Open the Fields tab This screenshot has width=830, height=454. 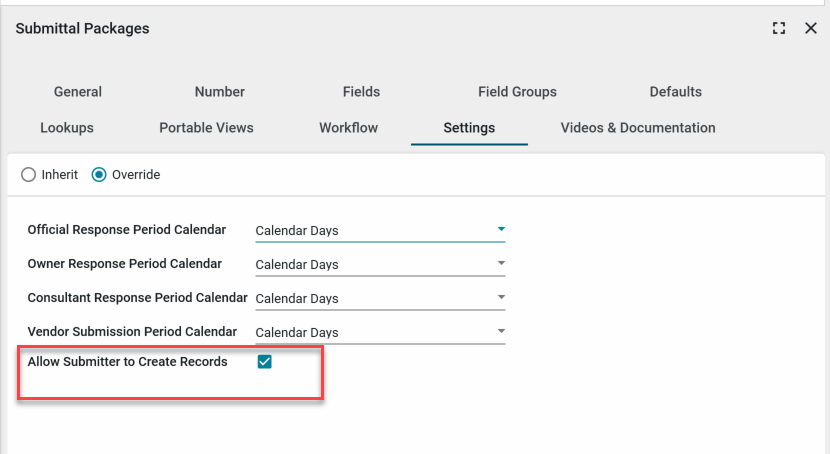click(361, 92)
